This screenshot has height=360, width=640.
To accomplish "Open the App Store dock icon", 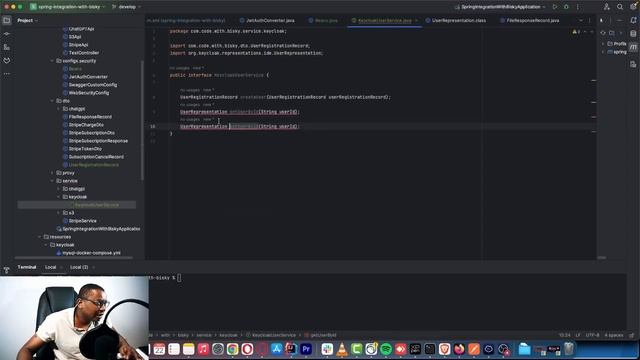I will click(277, 349).
